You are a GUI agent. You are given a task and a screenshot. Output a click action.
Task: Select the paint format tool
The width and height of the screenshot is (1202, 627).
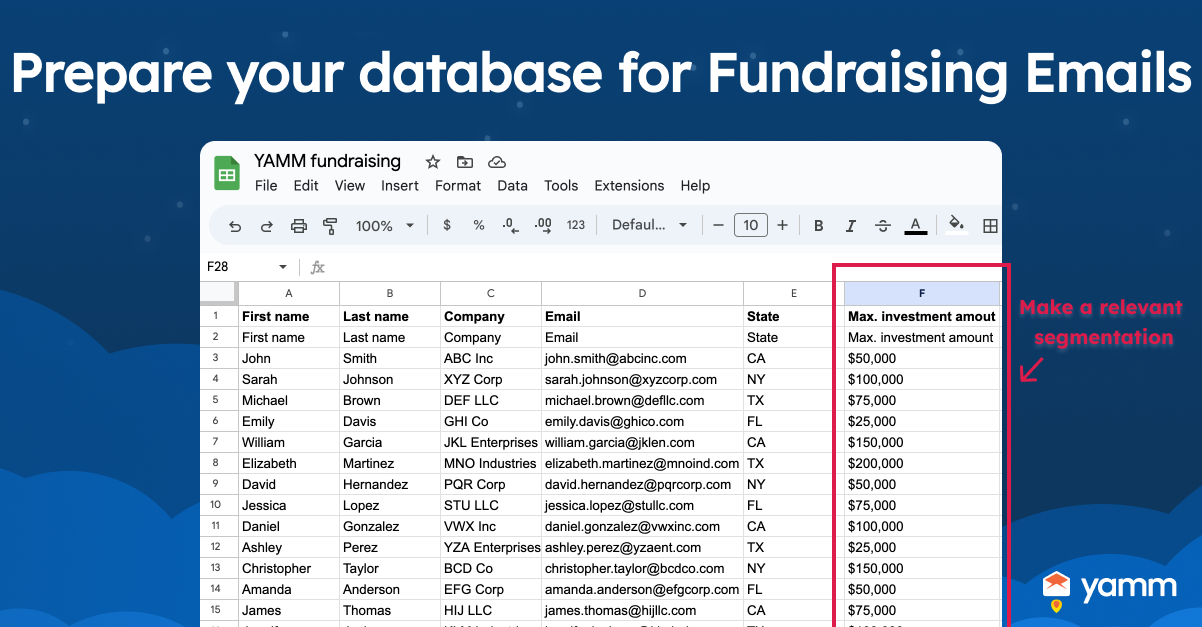(330, 226)
